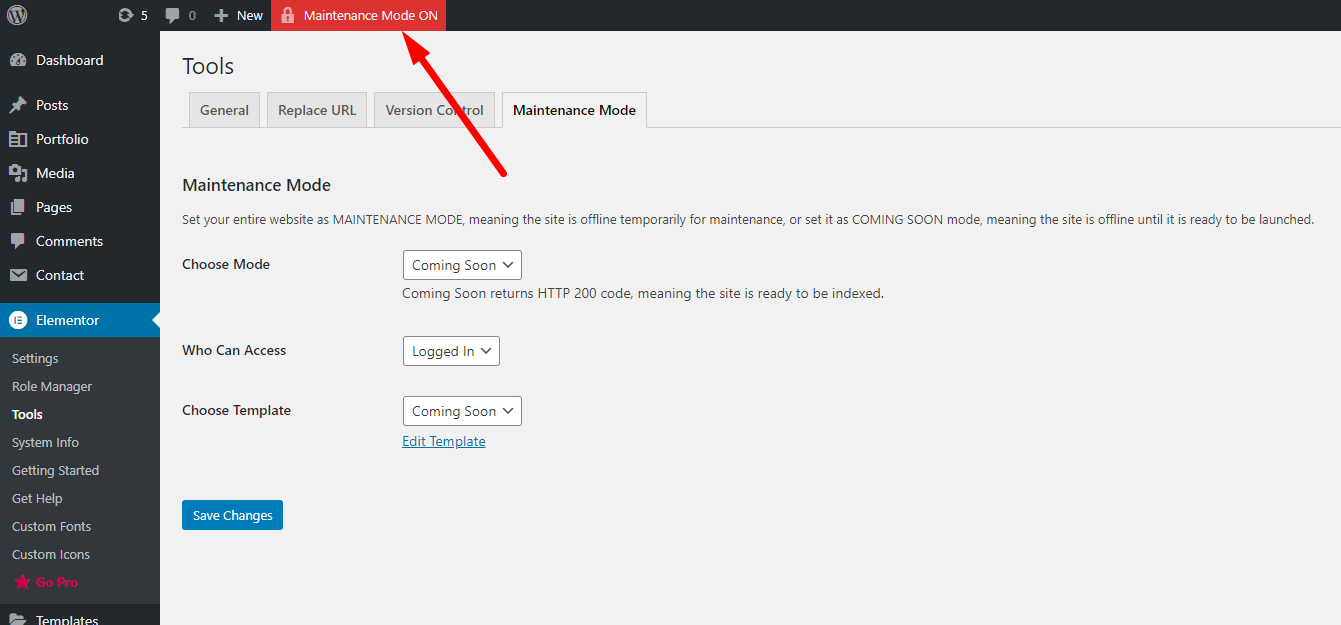1341x625 pixels.
Task: Click the WordPress logo icon
Action: 17,15
